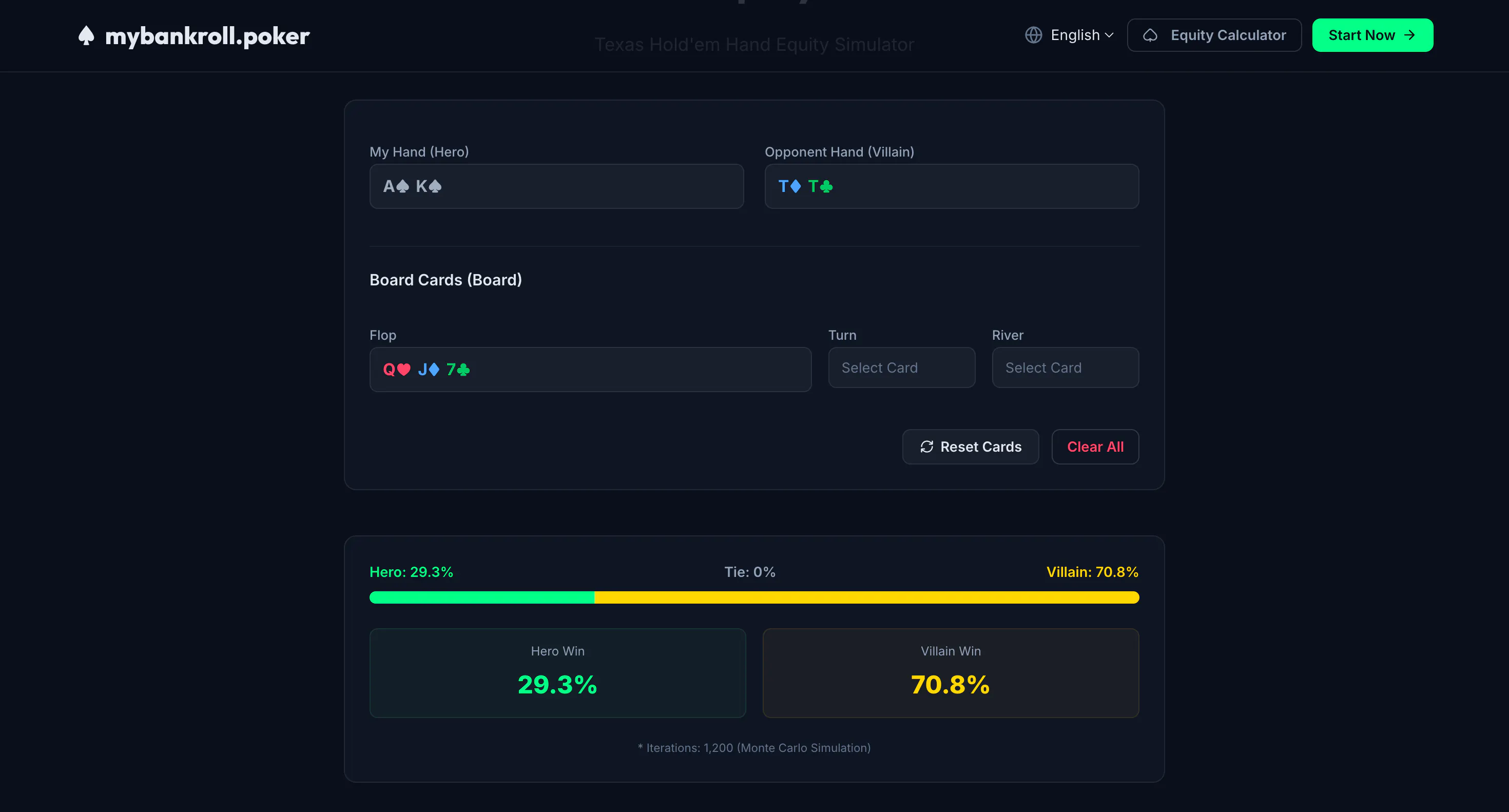Open the Equity Calculator page
This screenshot has height=812, width=1509.
tap(1214, 35)
